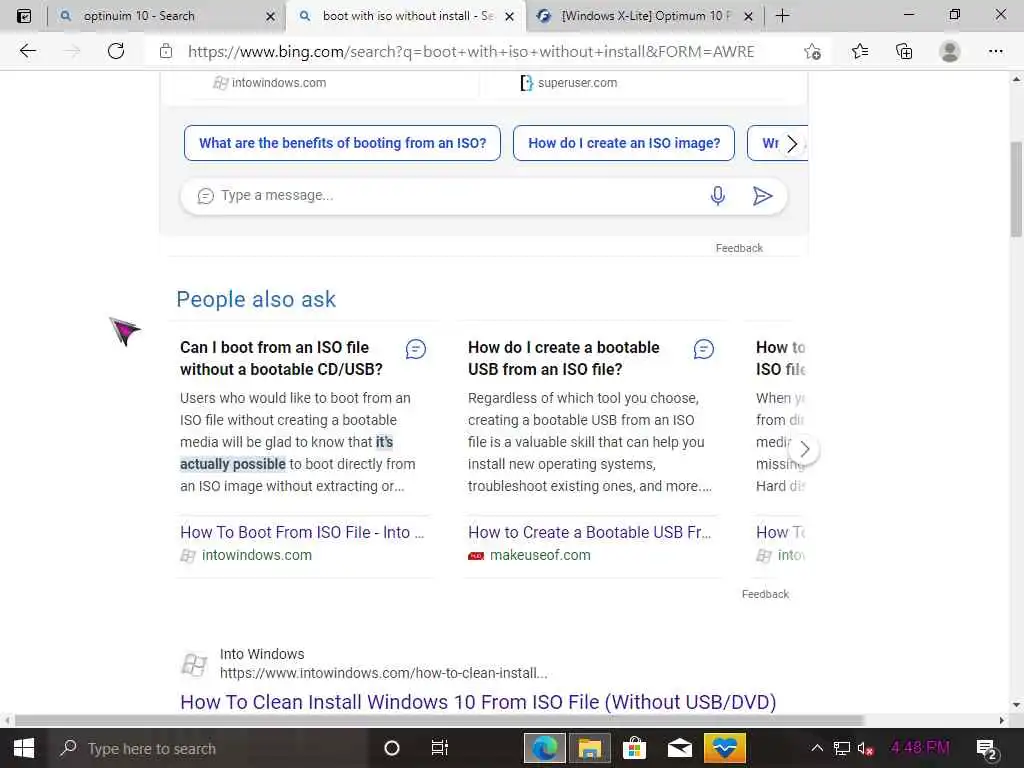Viewport: 1024px width, 768px height.
Task: Show more suggested chat questions
Action: coord(792,144)
